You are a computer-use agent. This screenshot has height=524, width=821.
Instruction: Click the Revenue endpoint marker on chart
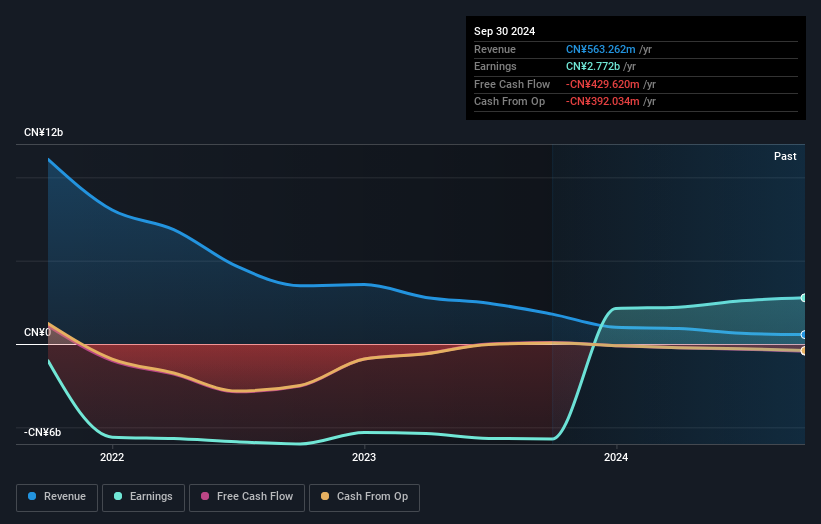pos(804,335)
